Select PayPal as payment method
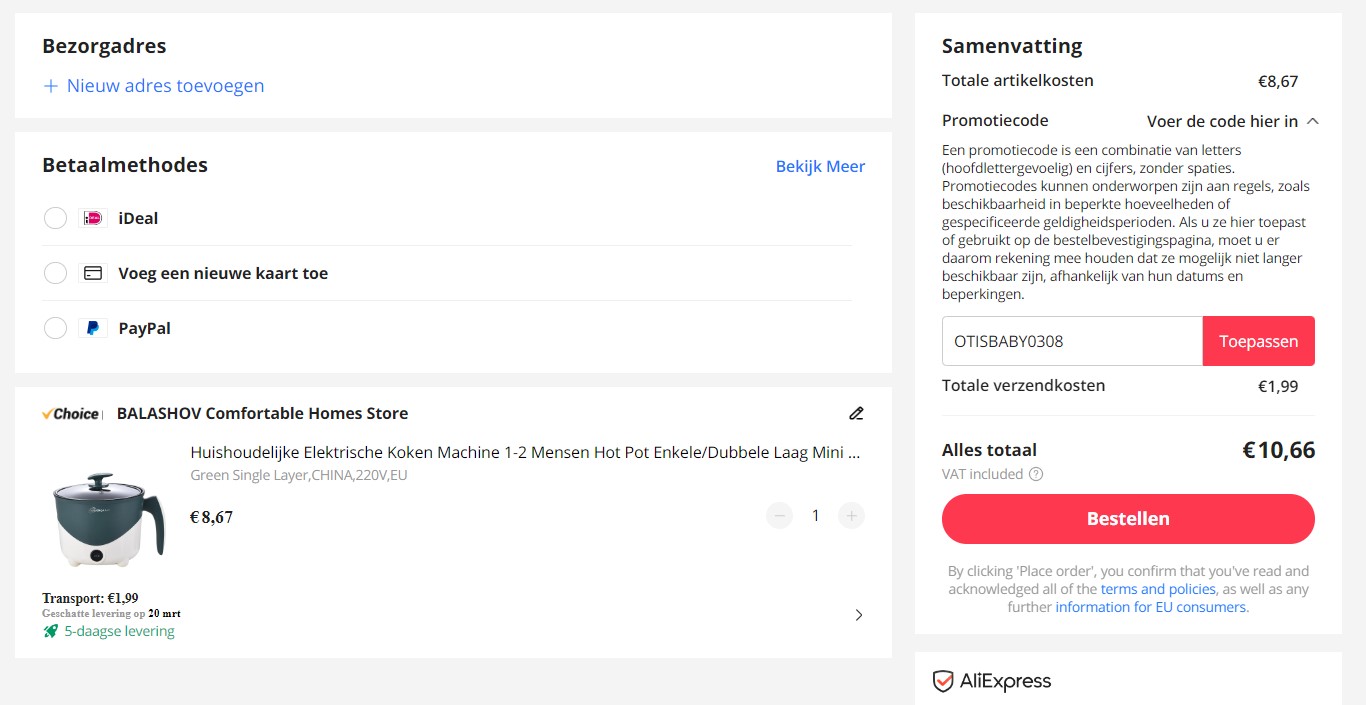 pyautogui.click(x=55, y=327)
